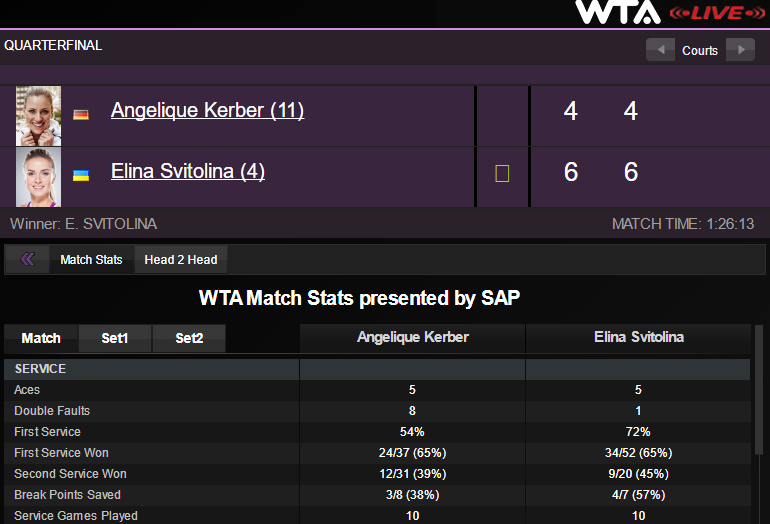Show Set2 statistics

point(189,338)
